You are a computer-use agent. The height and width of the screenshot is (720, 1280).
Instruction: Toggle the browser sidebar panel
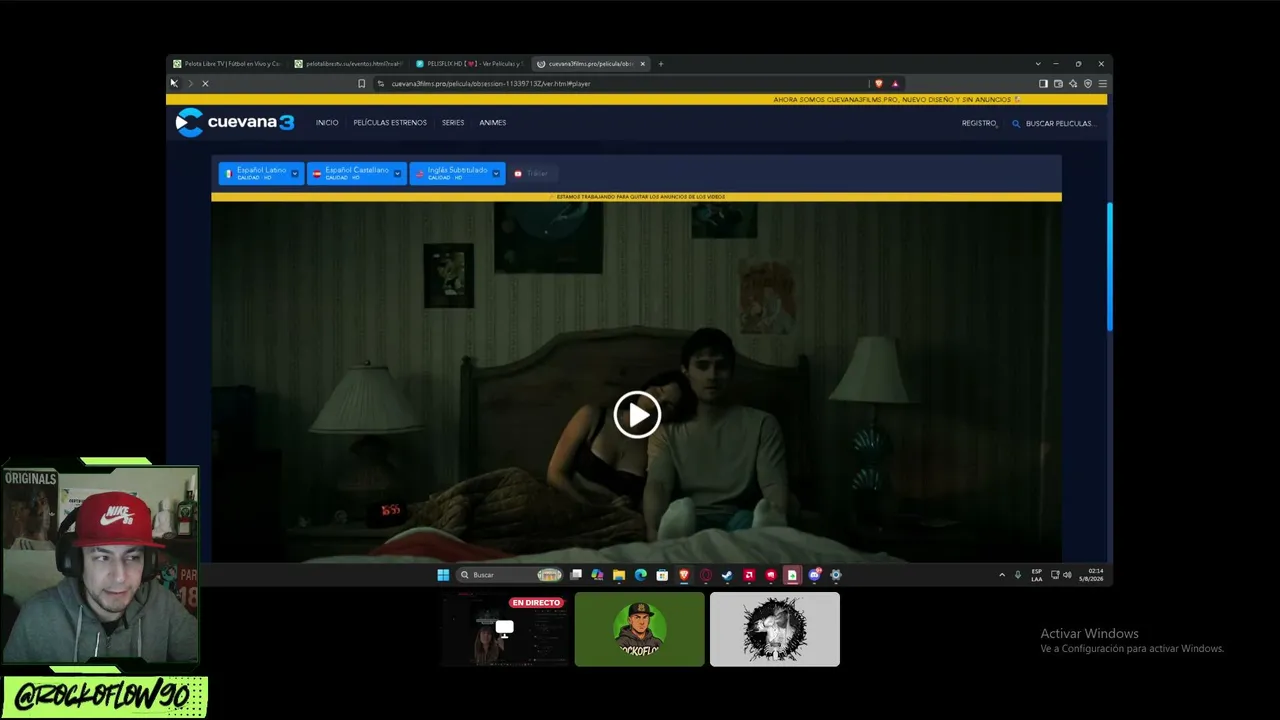point(1043,84)
